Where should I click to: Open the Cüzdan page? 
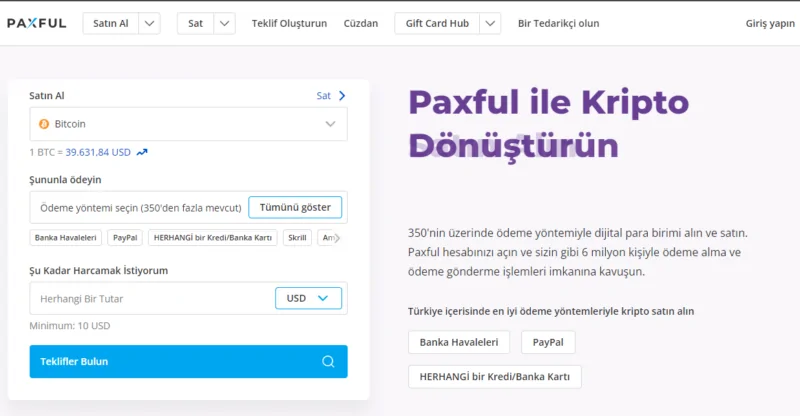click(x=361, y=23)
